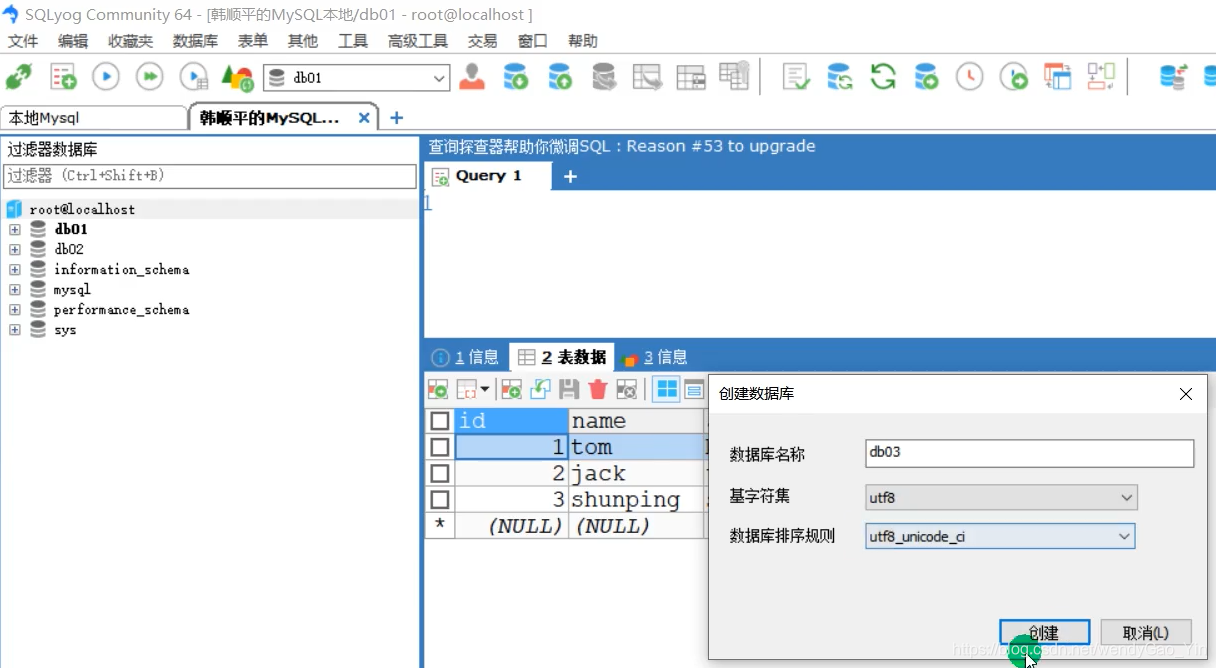Select the information_schema database label
Viewport: 1216px width, 668px height.
(x=121, y=269)
